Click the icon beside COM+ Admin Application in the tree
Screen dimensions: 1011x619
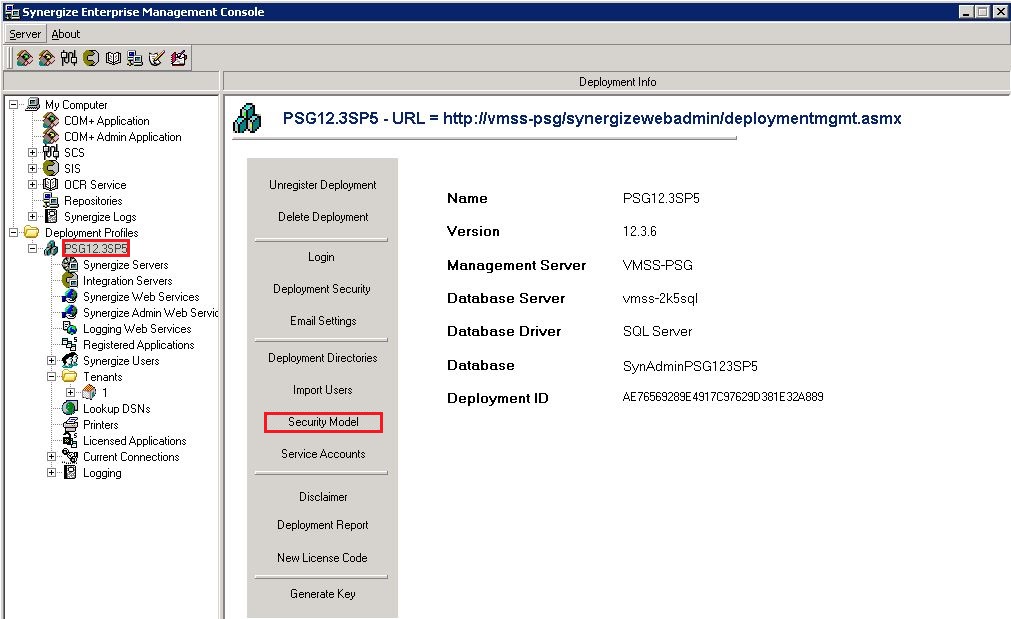(x=51, y=136)
